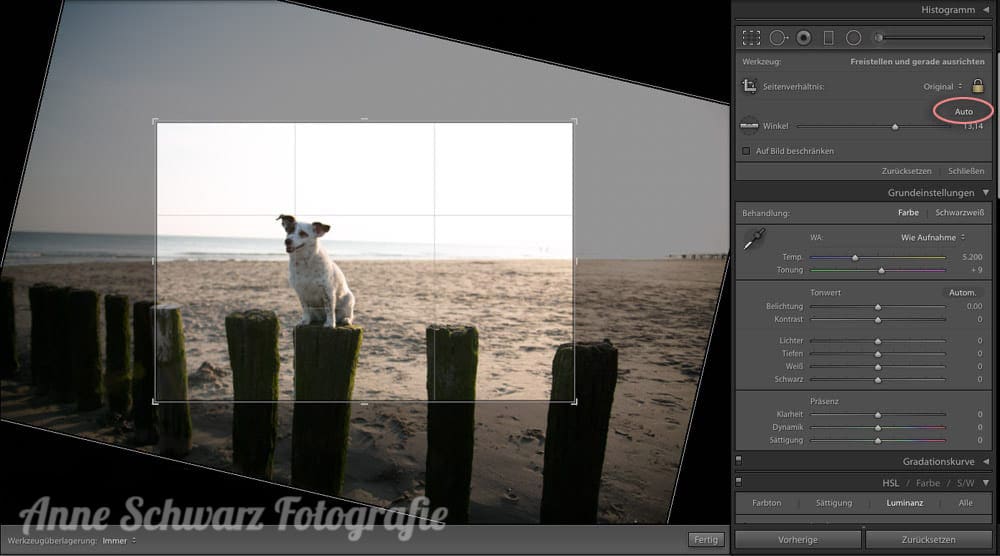Viewport: 1000px width, 556px height.
Task: Click the crop frame bottom-left corner handle
Action: [156, 401]
